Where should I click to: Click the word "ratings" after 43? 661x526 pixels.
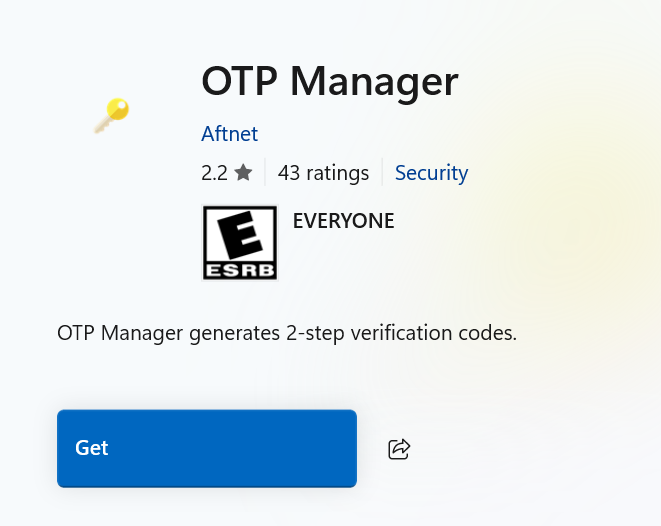[x=337, y=173]
